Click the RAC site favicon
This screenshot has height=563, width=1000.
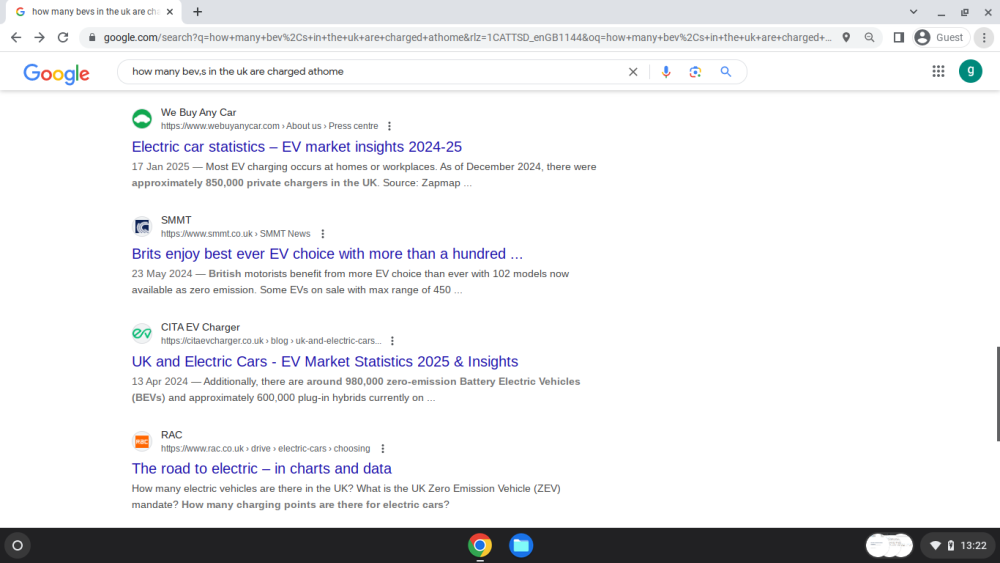click(142, 441)
